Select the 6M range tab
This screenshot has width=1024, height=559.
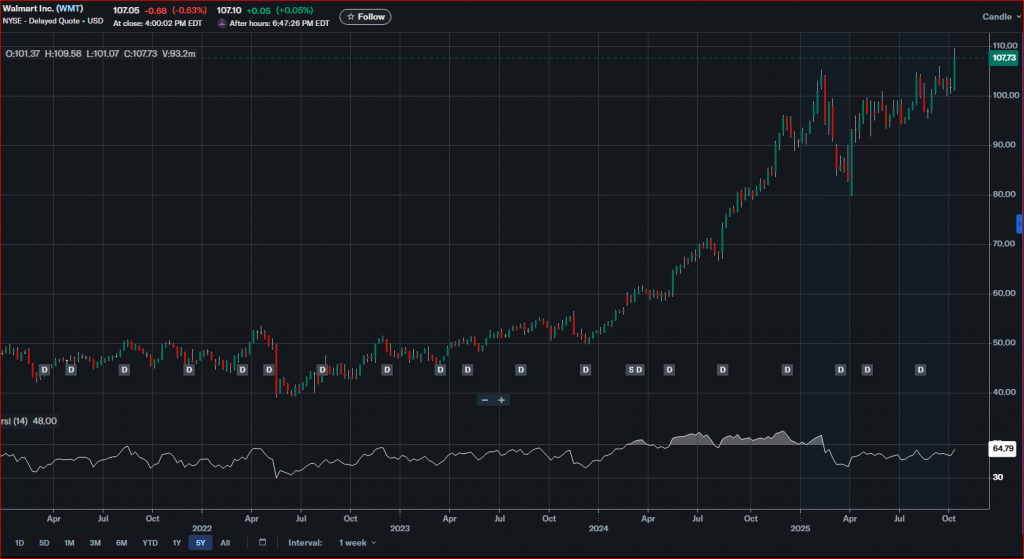[x=121, y=542]
